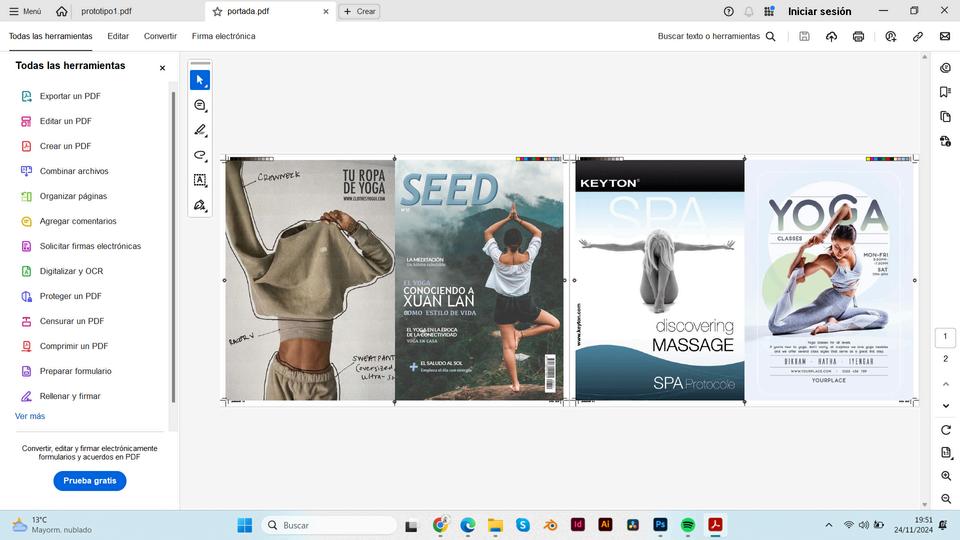Open Todas las herramientas tab
The height and width of the screenshot is (540, 960).
click(x=50, y=36)
